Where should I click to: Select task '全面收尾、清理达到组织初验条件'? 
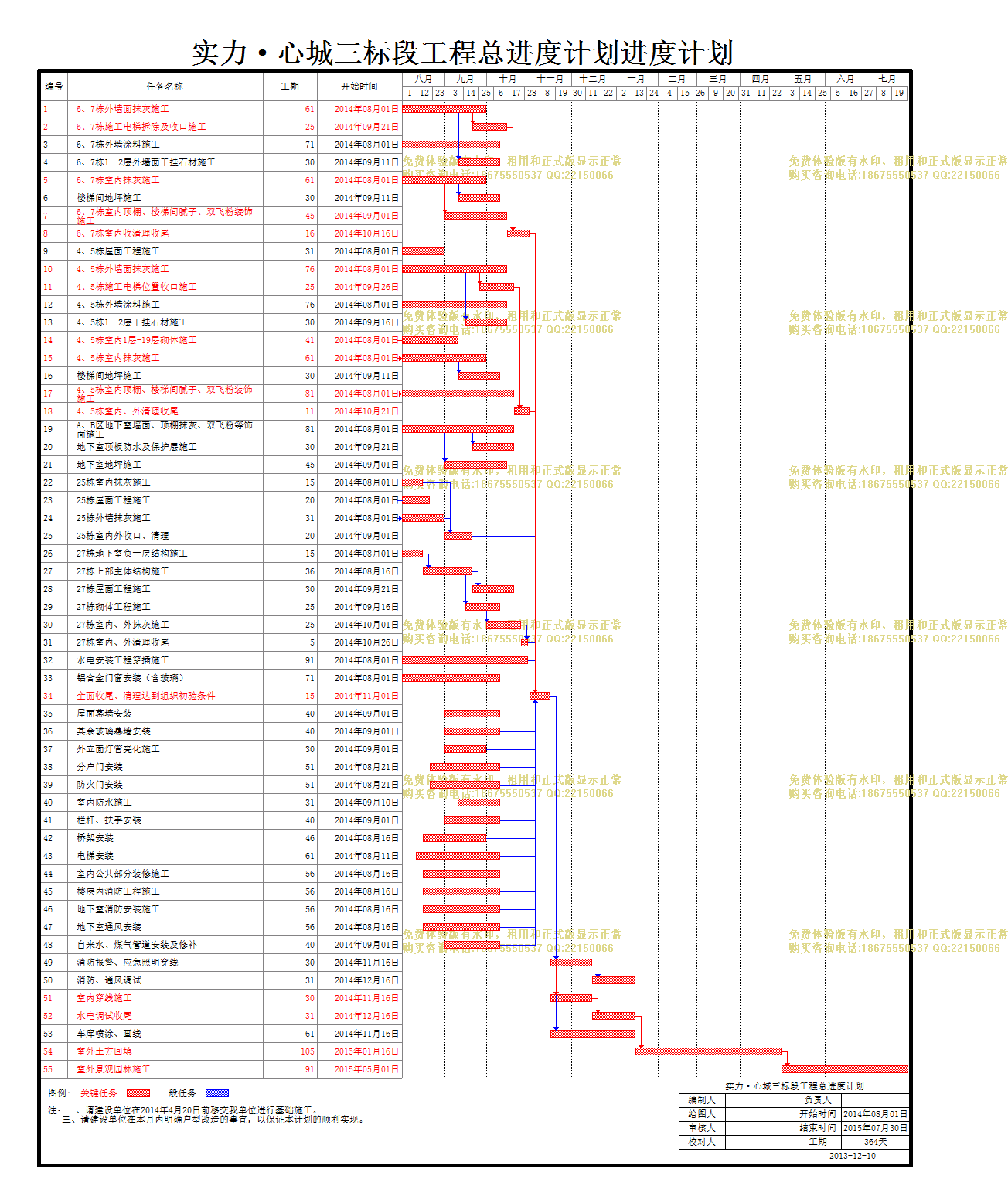[x=145, y=696]
